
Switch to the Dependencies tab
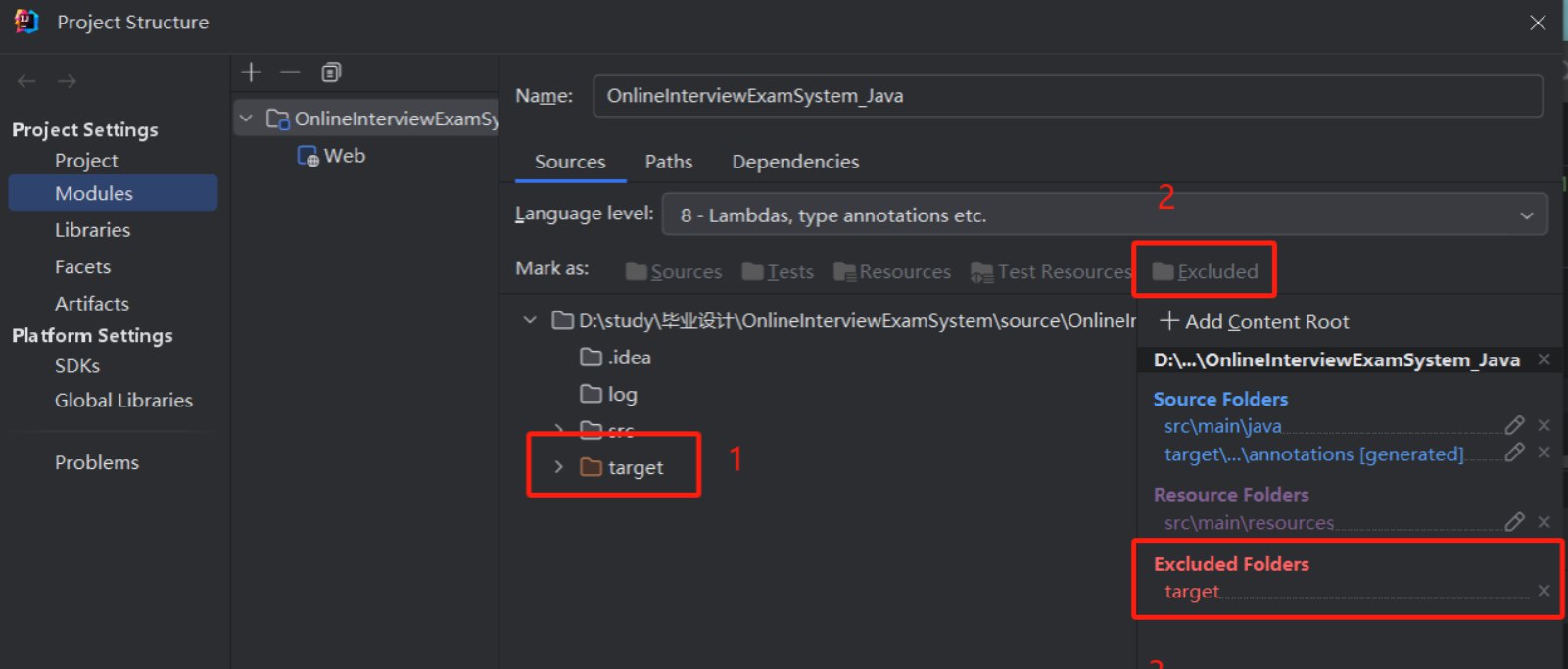pyautogui.click(x=795, y=162)
